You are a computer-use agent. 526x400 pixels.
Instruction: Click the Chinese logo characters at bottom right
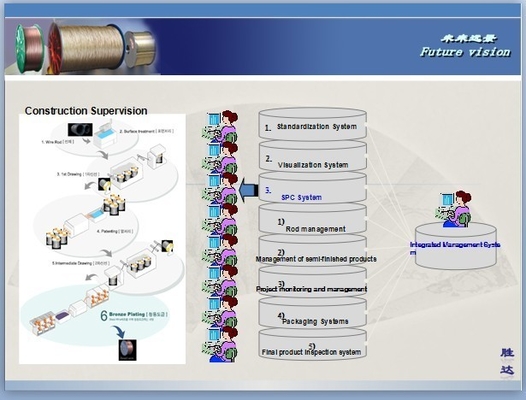pos(507,362)
